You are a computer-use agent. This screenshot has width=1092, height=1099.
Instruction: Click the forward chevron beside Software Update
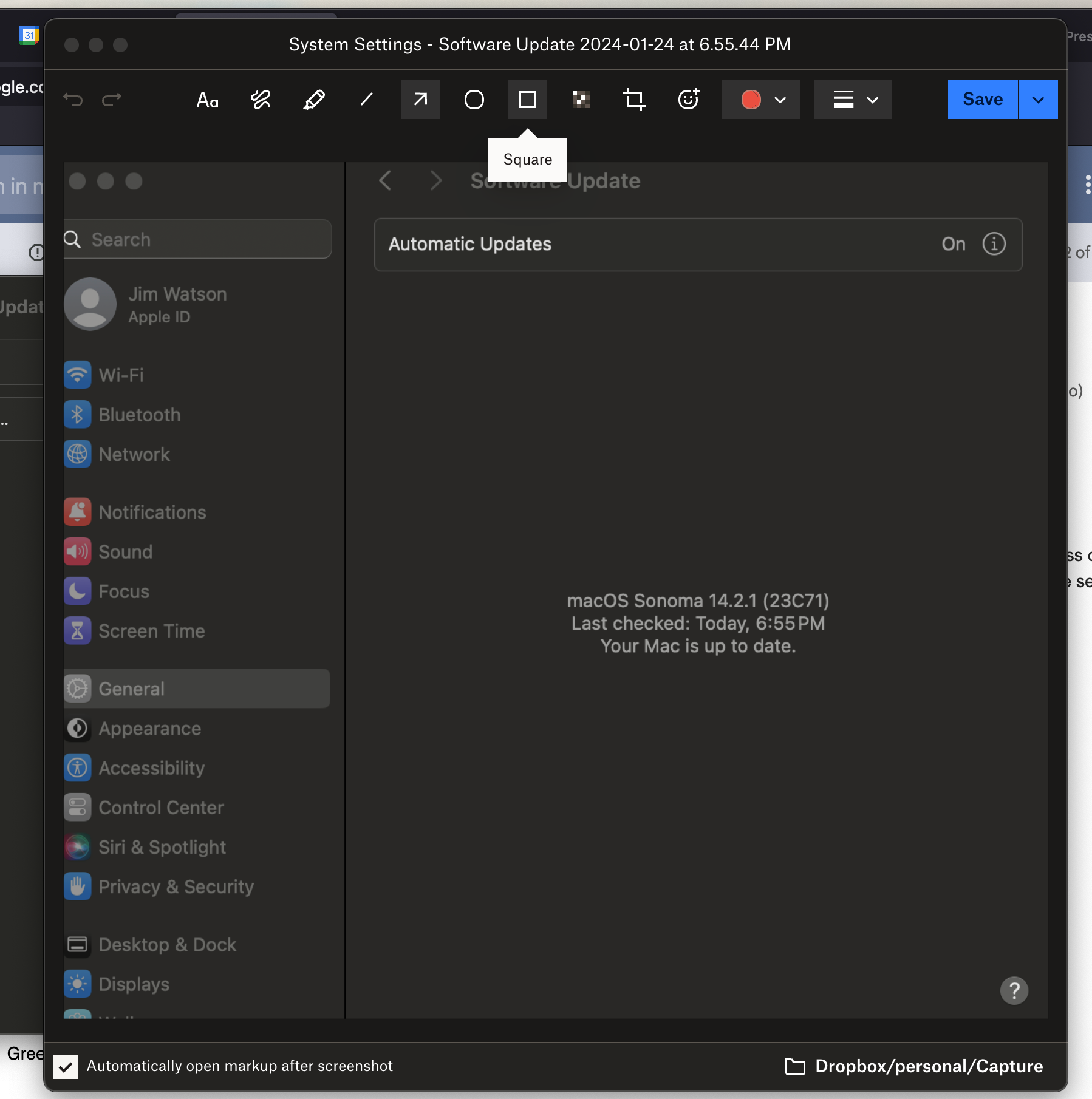click(435, 180)
